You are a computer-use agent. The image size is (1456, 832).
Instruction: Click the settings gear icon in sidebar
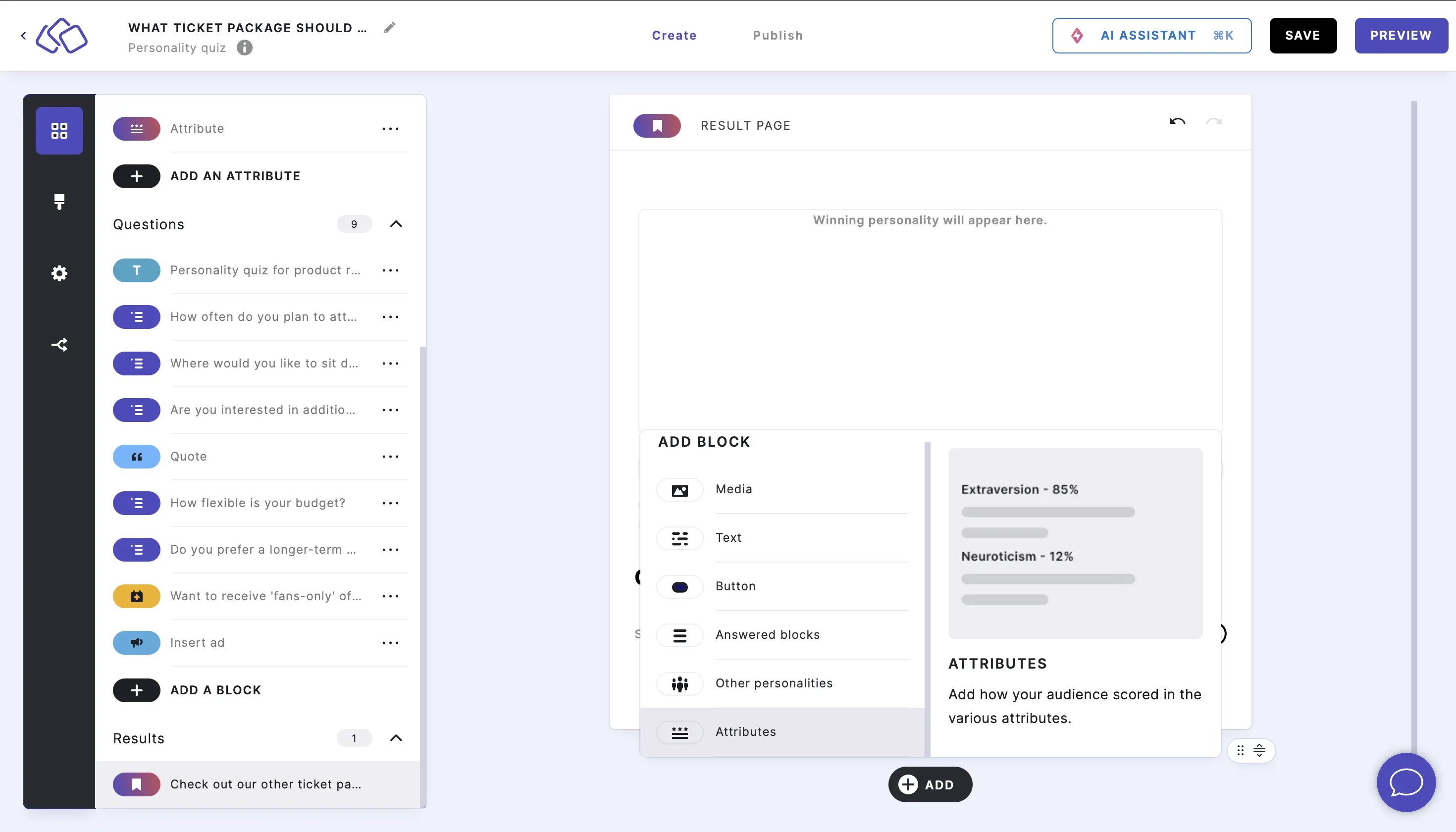60,274
